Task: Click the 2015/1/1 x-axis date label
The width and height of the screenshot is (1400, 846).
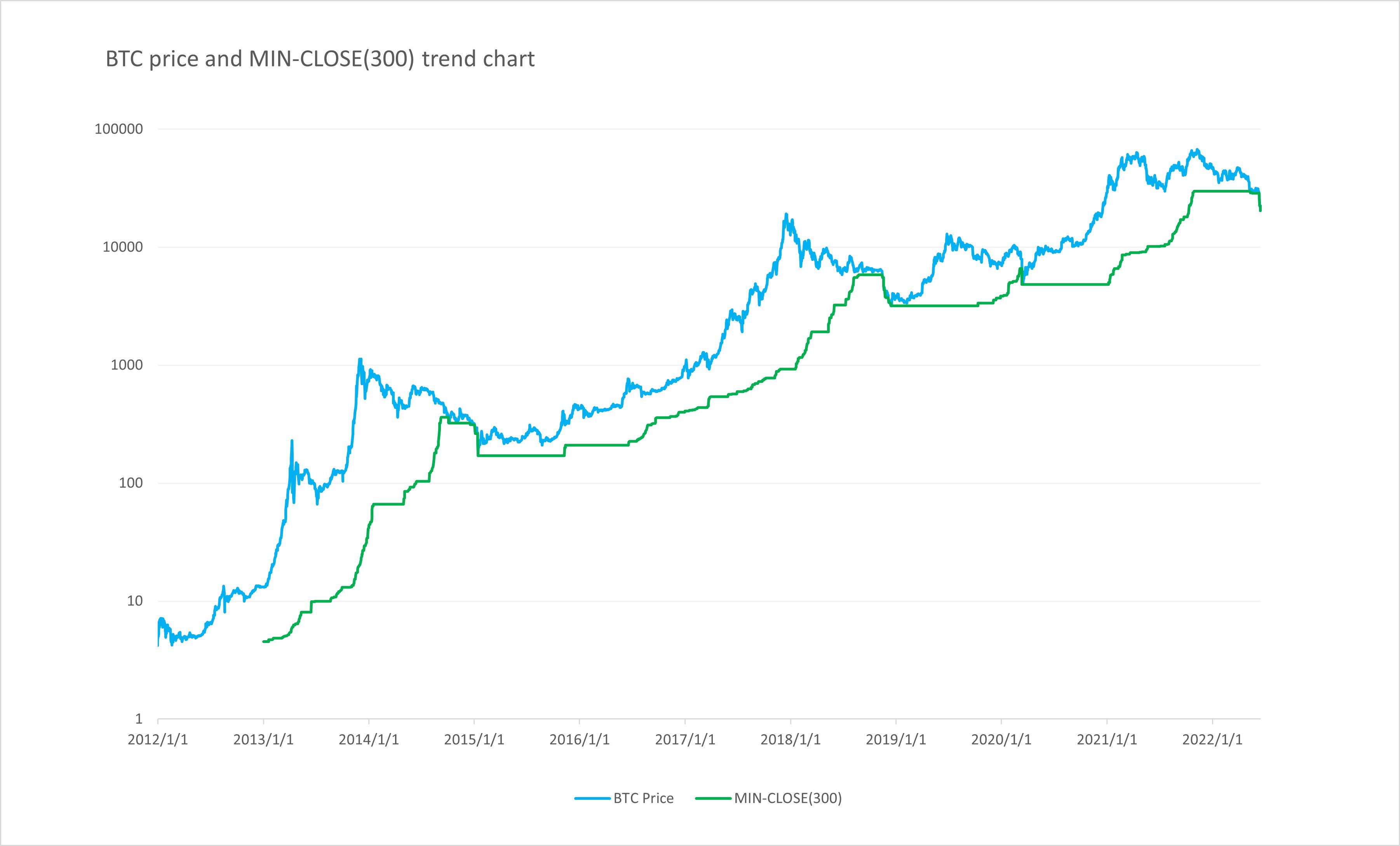Action: [x=474, y=740]
